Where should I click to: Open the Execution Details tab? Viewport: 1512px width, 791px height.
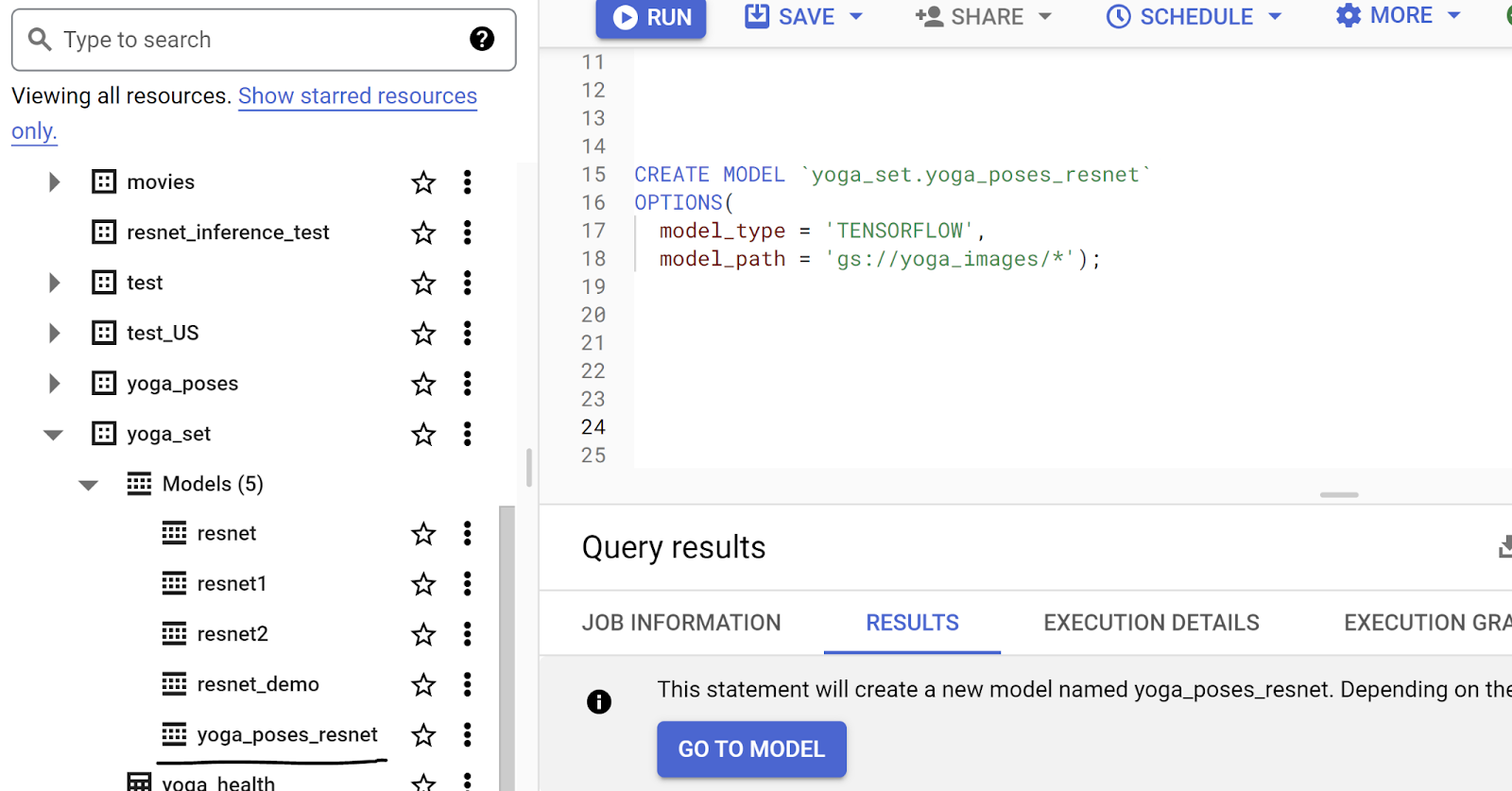pos(1151,623)
